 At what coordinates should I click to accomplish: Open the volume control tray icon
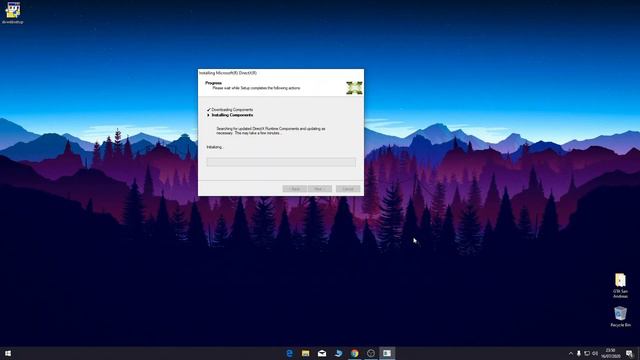(x=595, y=353)
